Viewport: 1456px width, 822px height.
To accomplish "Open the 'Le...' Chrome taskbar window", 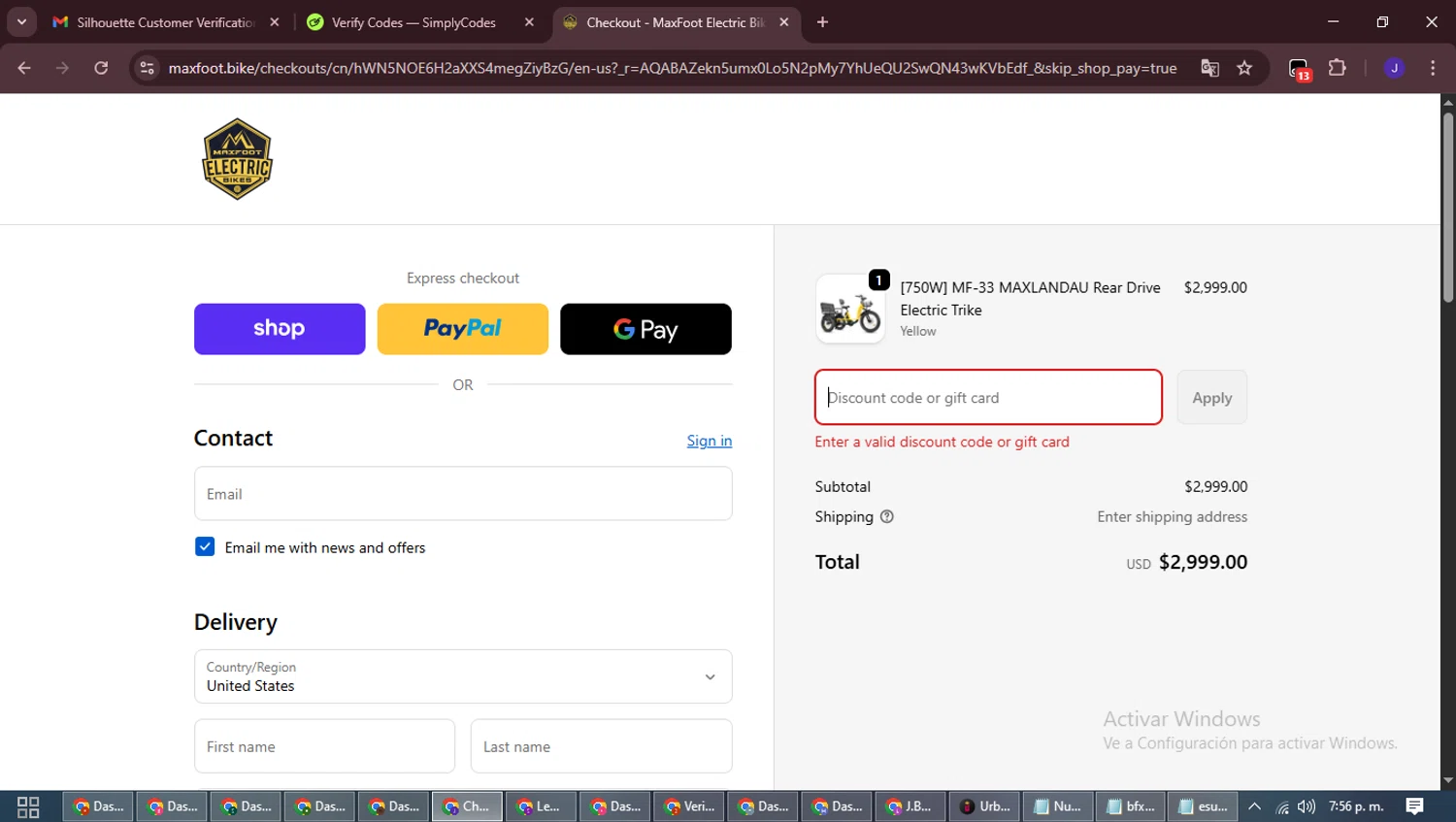I will pos(541,806).
